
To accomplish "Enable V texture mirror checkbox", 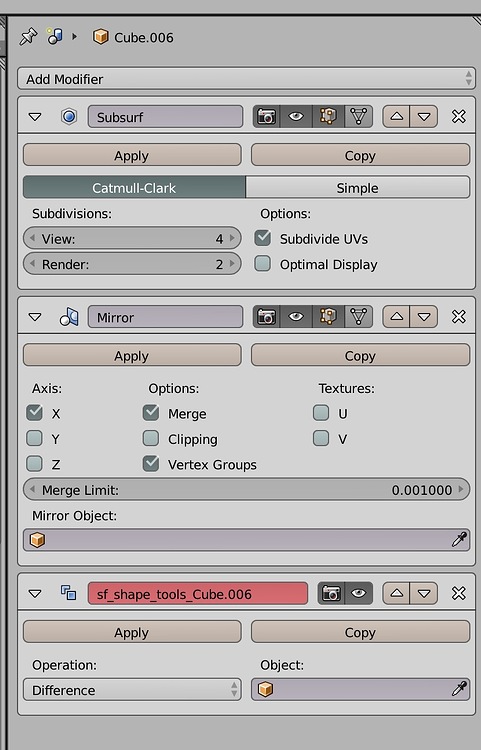I will tap(321, 438).
